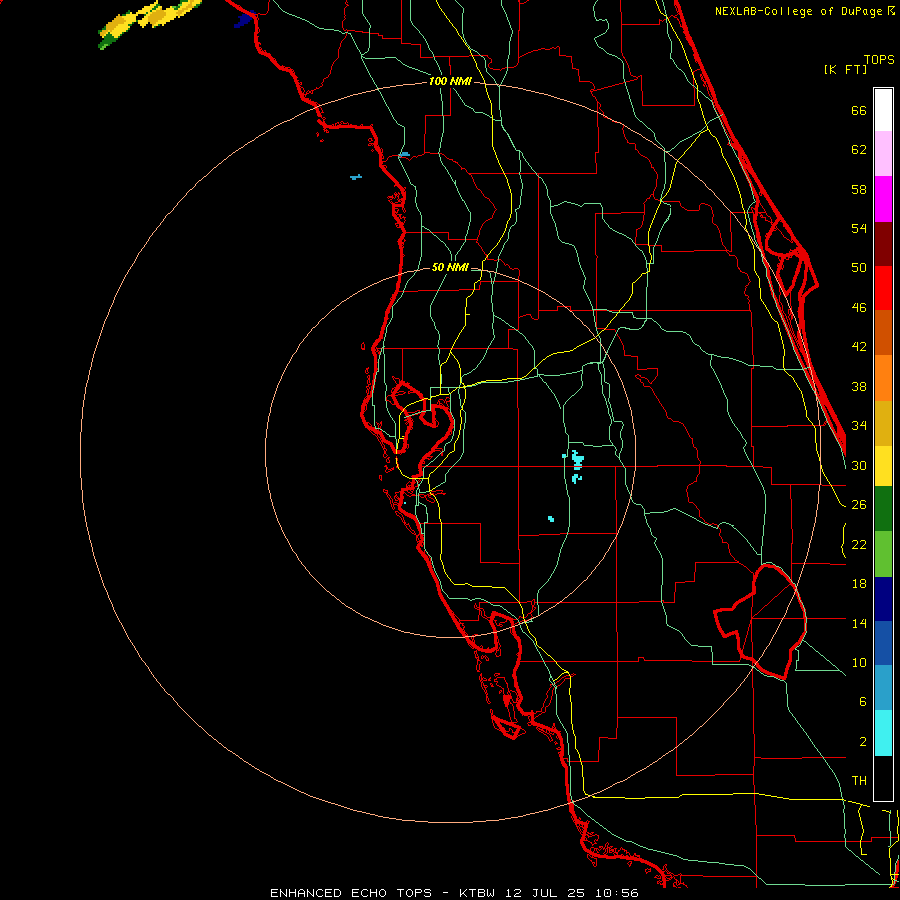
Task: Click the bright red legend swatch
Action: pyautogui.click(x=883, y=288)
